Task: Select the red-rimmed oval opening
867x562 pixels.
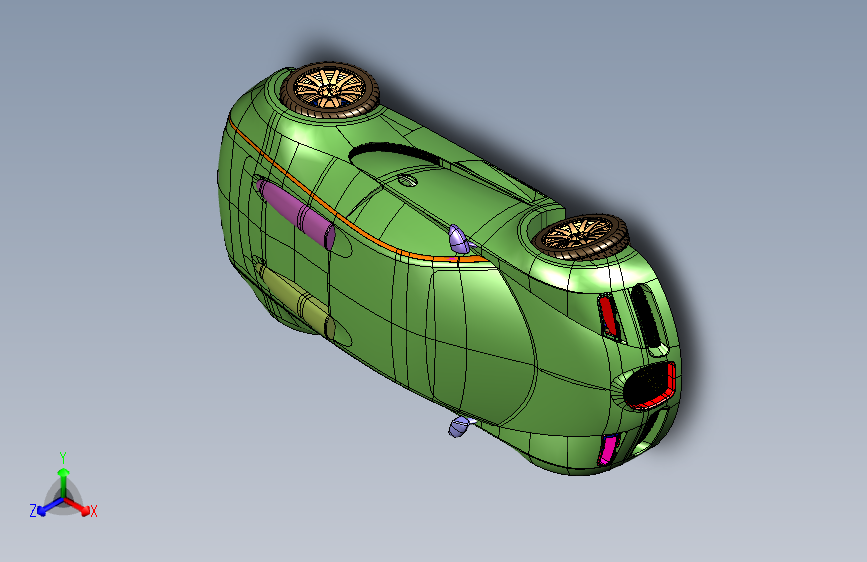Action: coord(650,386)
